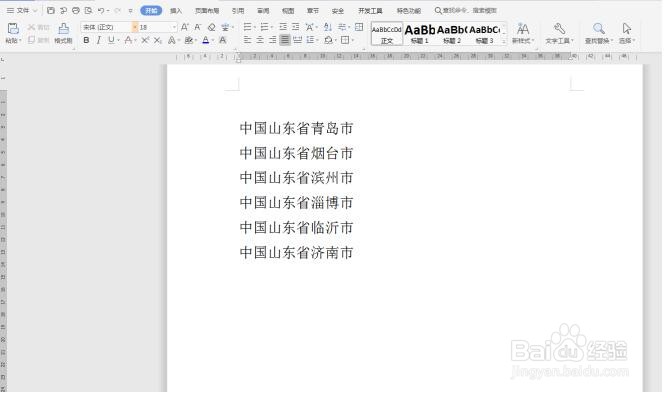Expand the styles gallery more arrow
The image size is (666, 395).
[x=504, y=42]
